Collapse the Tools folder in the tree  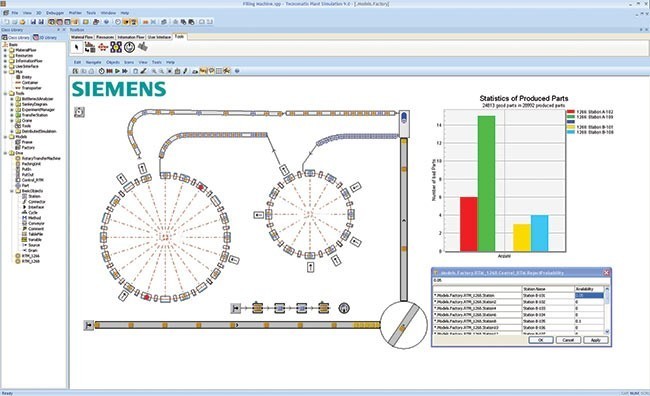pos(5,94)
